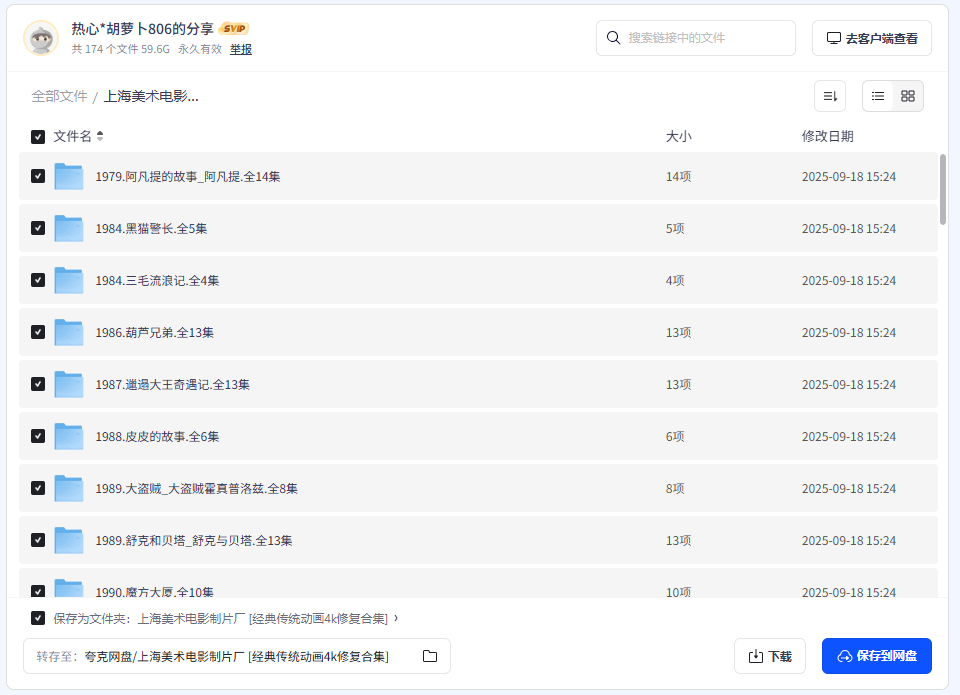The height and width of the screenshot is (695, 960).
Task: Toggle the select-all files checkbox
Action: point(38,136)
